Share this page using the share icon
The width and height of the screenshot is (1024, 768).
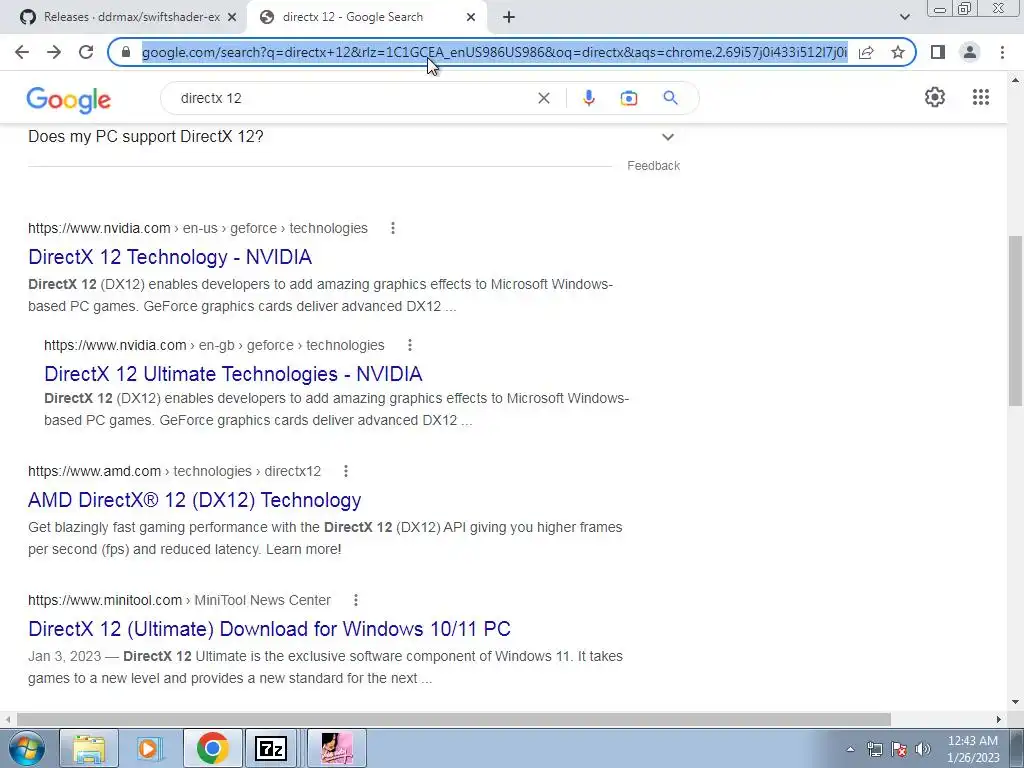coord(866,52)
